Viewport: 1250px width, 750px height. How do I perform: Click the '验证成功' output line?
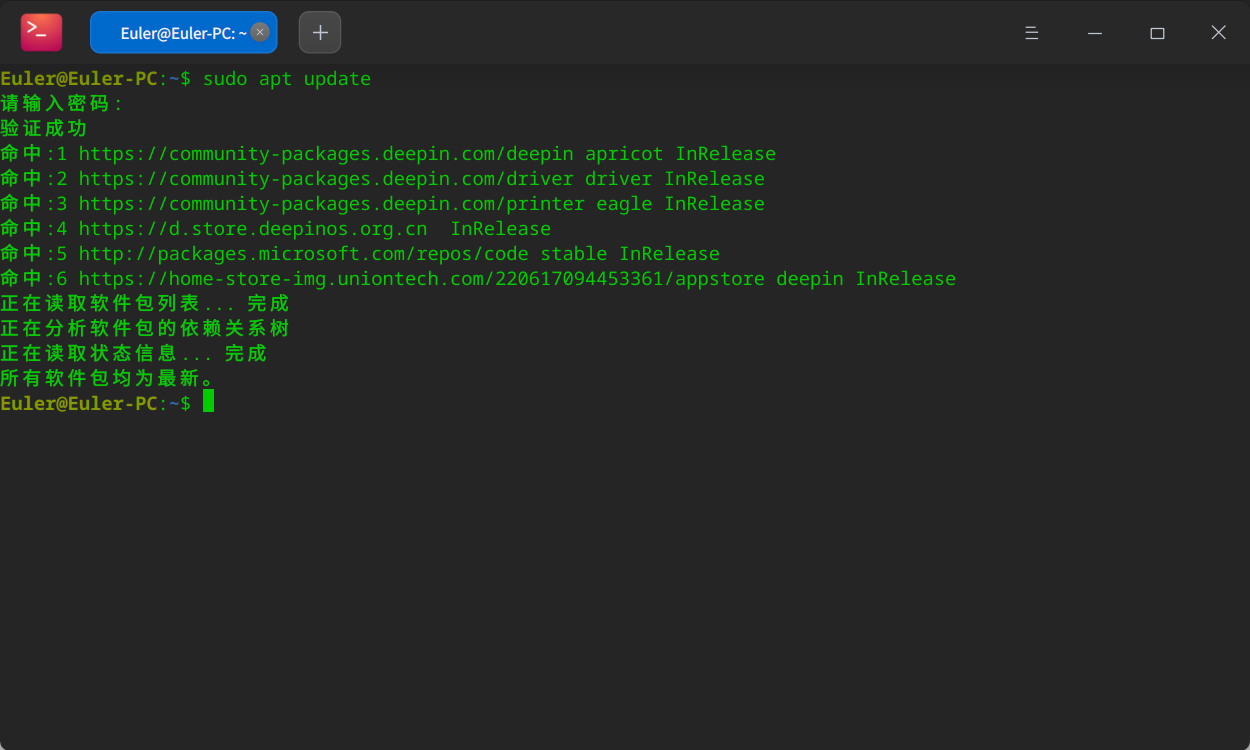pyautogui.click(x=44, y=129)
